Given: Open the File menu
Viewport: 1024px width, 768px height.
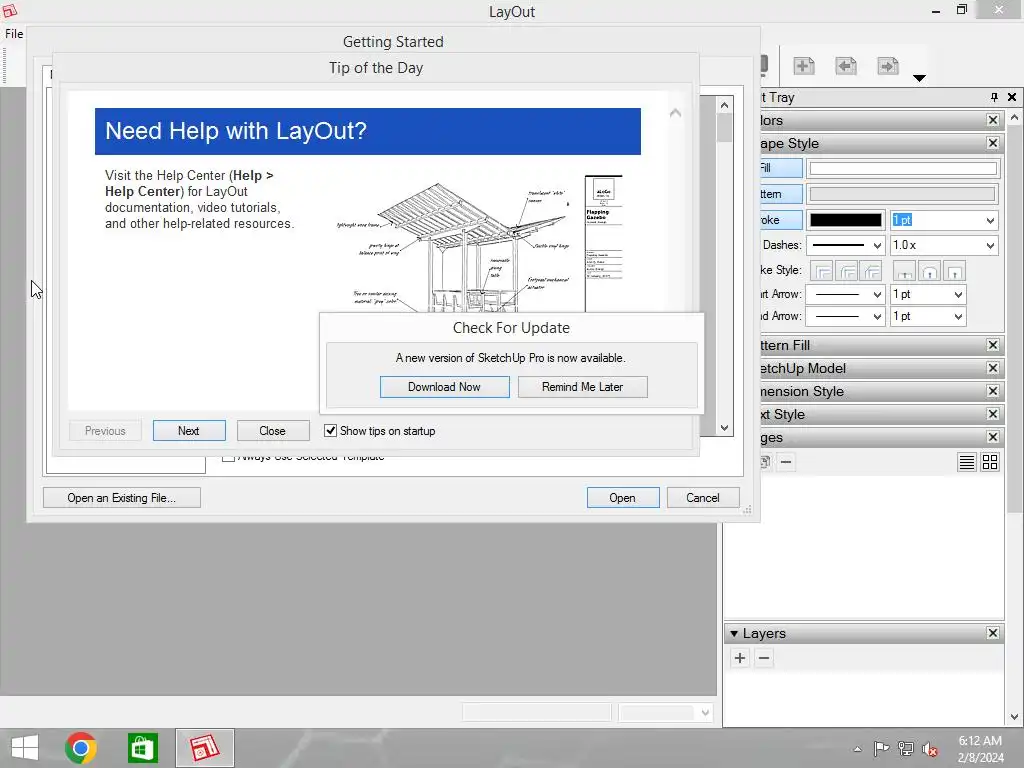Looking at the screenshot, I should 14,34.
